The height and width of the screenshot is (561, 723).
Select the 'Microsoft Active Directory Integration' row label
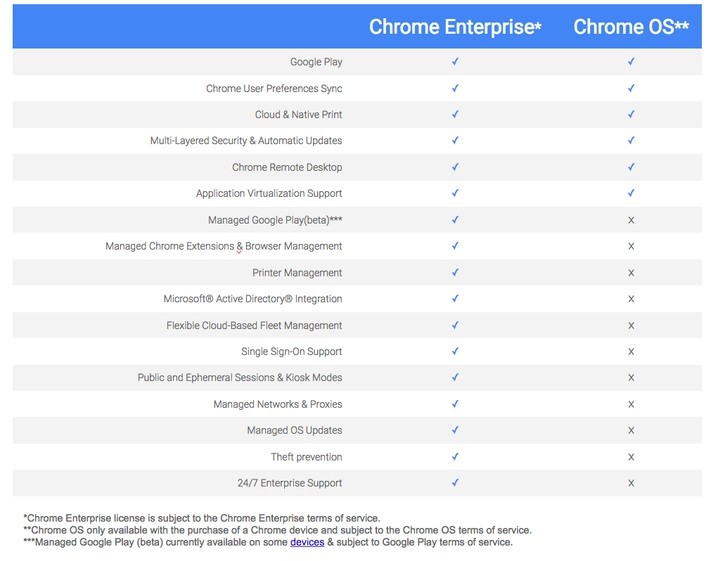pyautogui.click(x=253, y=299)
